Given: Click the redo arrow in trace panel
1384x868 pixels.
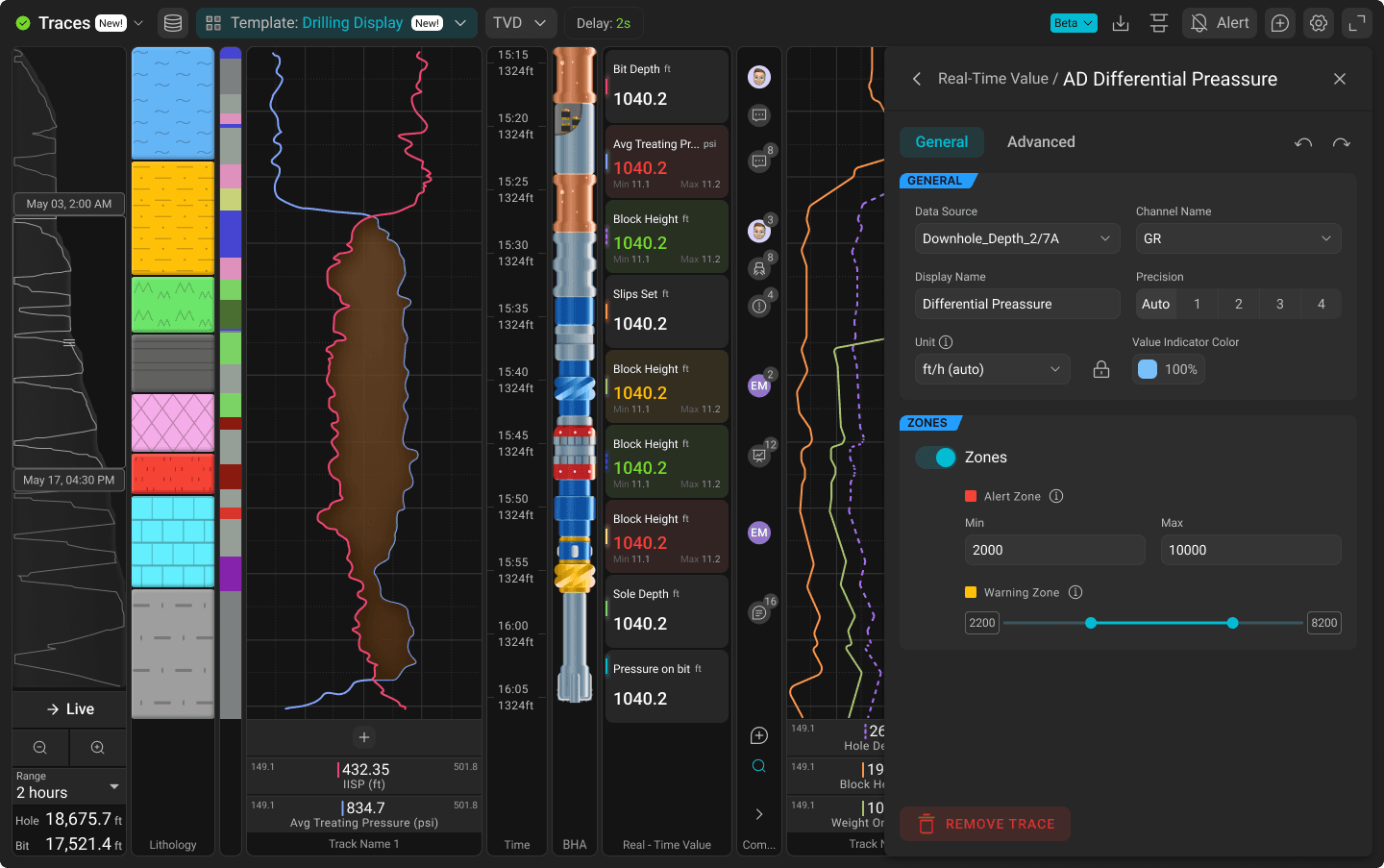Looking at the screenshot, I should [1342, 142].
